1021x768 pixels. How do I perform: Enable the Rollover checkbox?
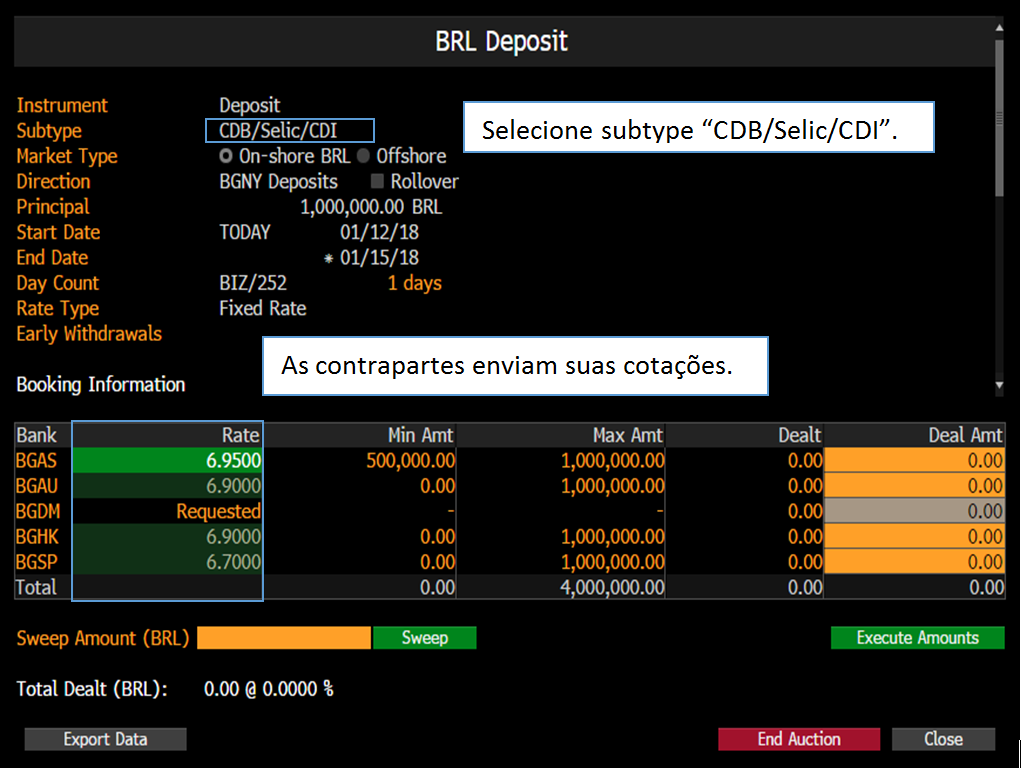(378, 182)
